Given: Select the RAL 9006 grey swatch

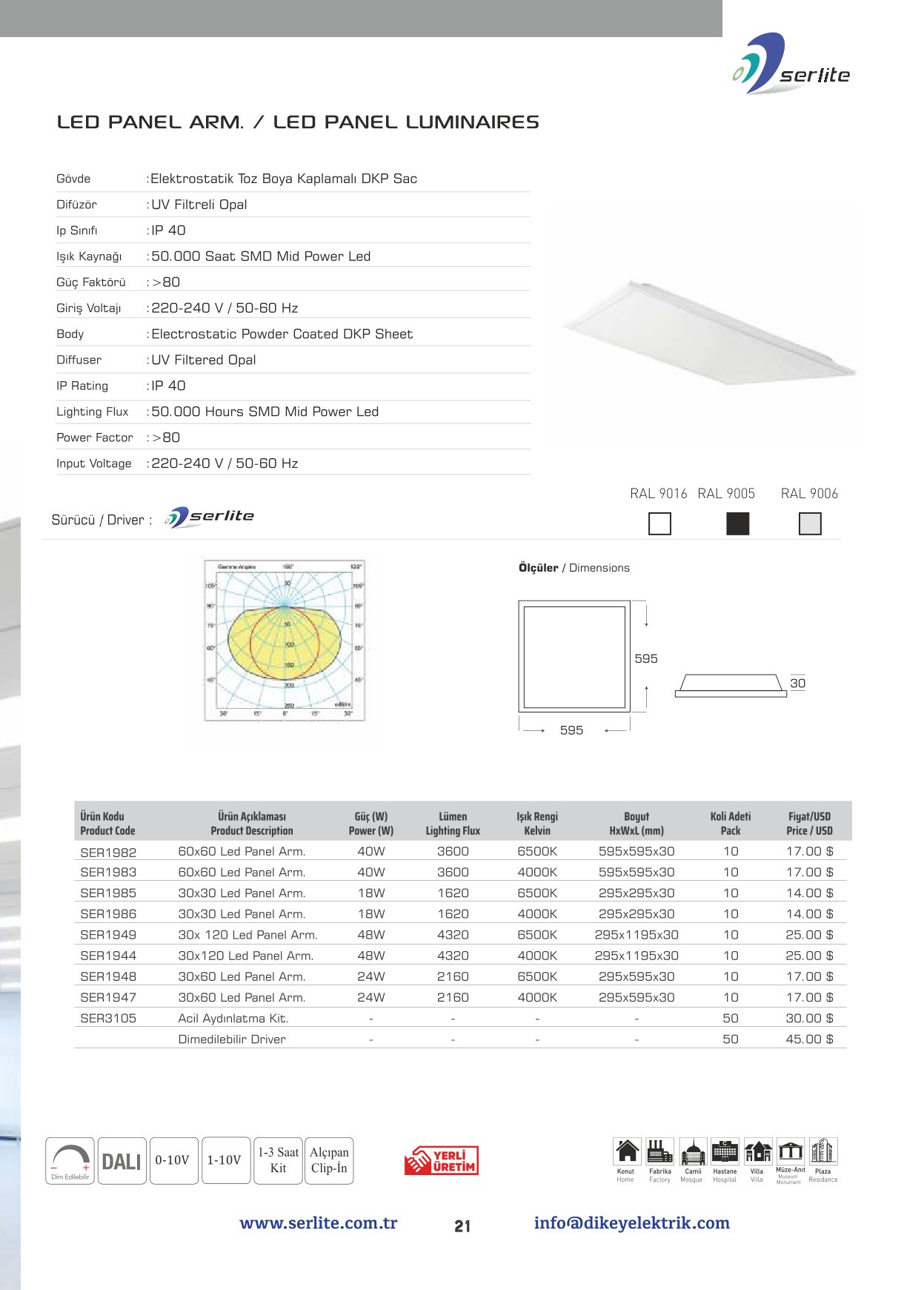Looking at the screenshot, I should 810,523.
